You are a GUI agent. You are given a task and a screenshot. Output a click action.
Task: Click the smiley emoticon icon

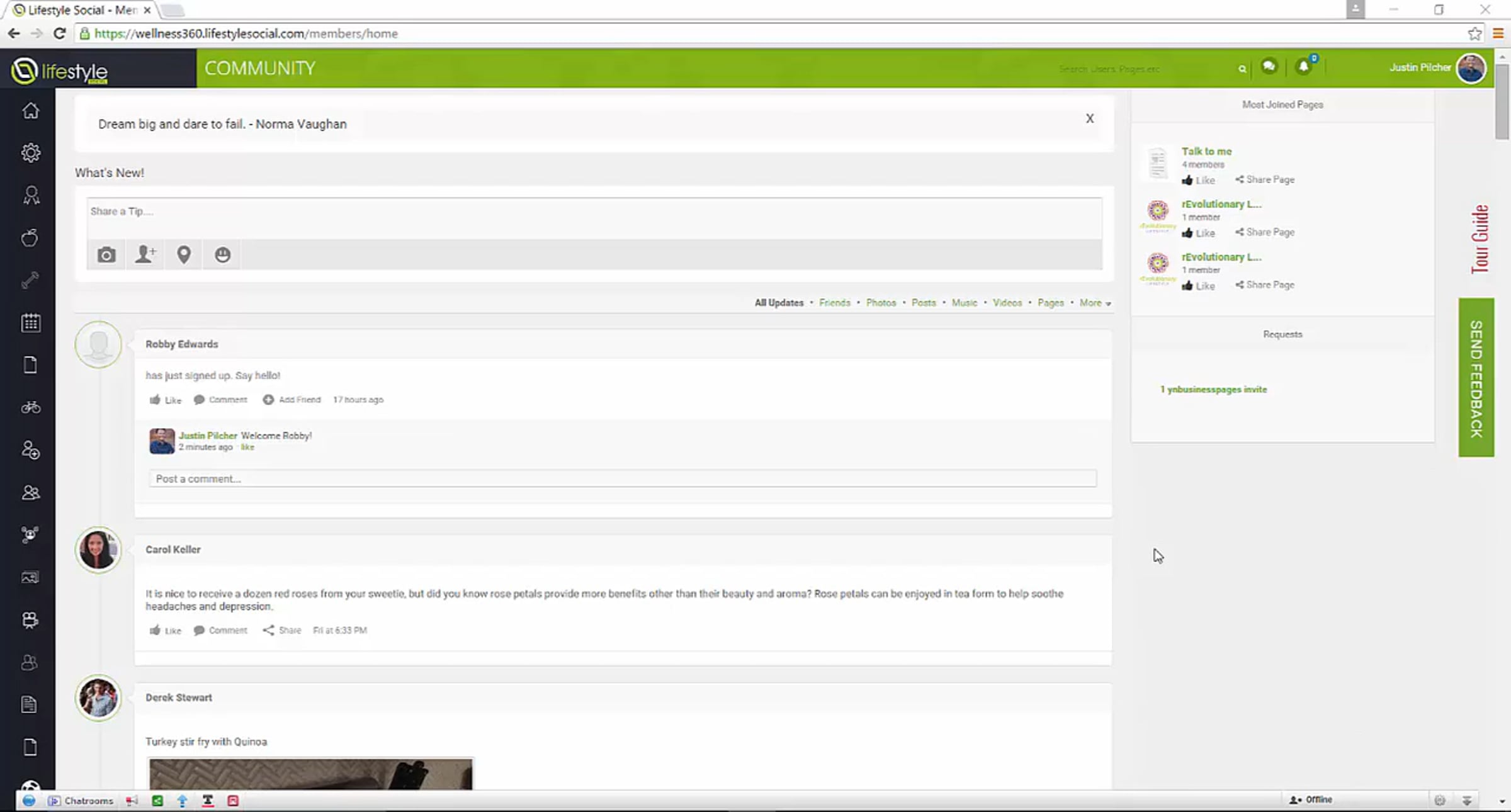(222, 255)
